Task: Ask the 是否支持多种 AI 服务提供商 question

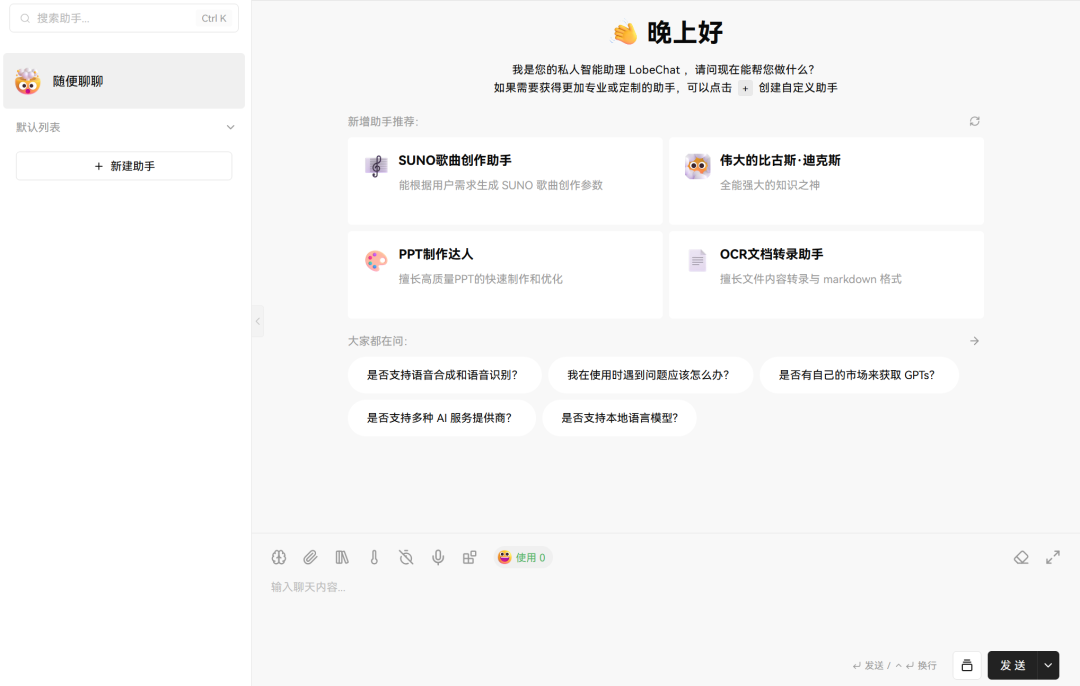Action: pos(442,418)
